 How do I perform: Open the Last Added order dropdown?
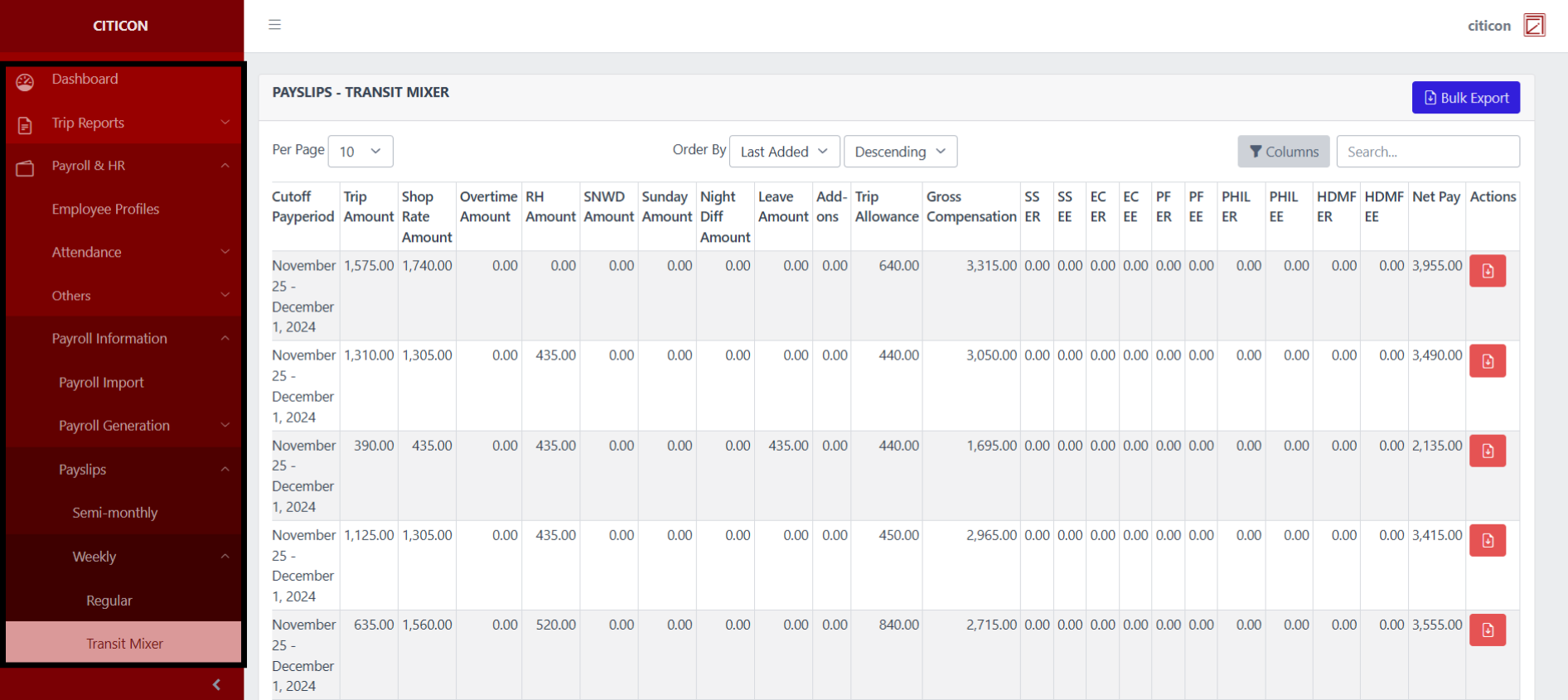pyautogui.click(x=784, y=152)
